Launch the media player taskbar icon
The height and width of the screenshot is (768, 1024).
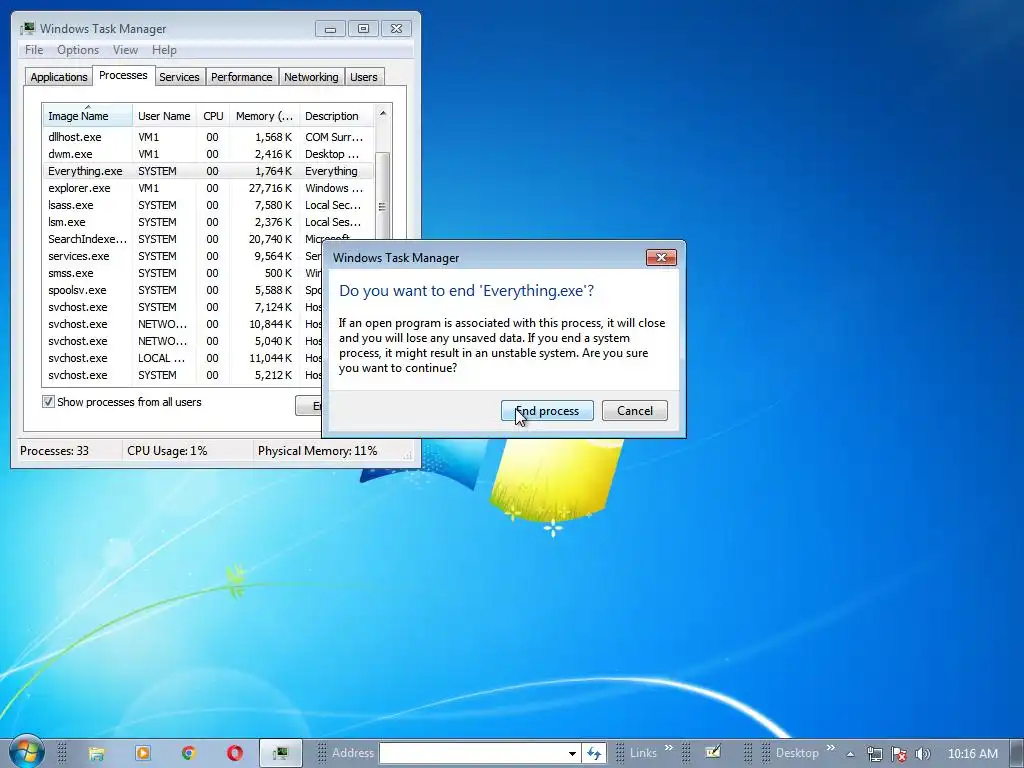(x=142, y=754)
